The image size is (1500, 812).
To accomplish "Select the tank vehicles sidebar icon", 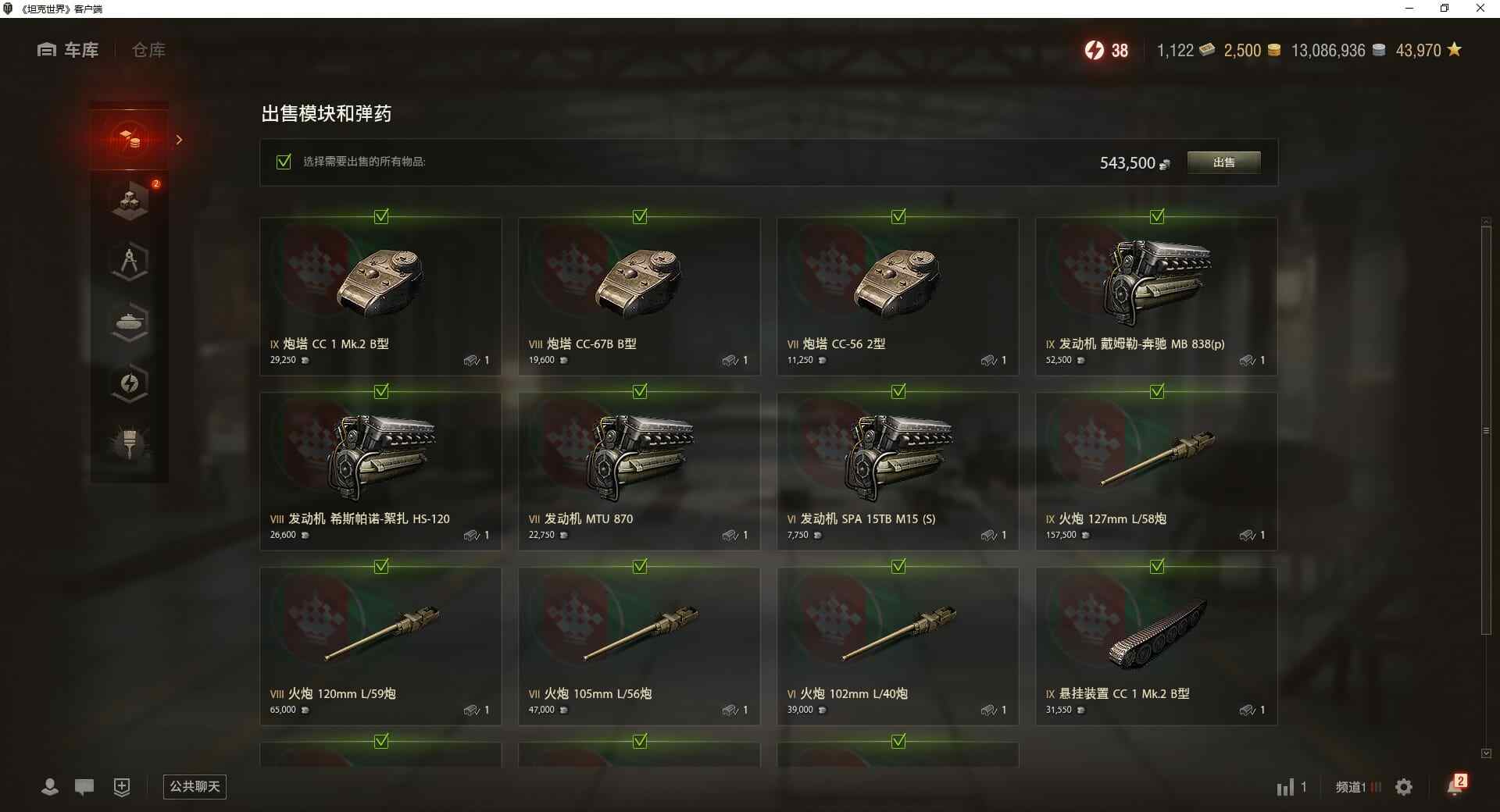I will coord(130,322).
